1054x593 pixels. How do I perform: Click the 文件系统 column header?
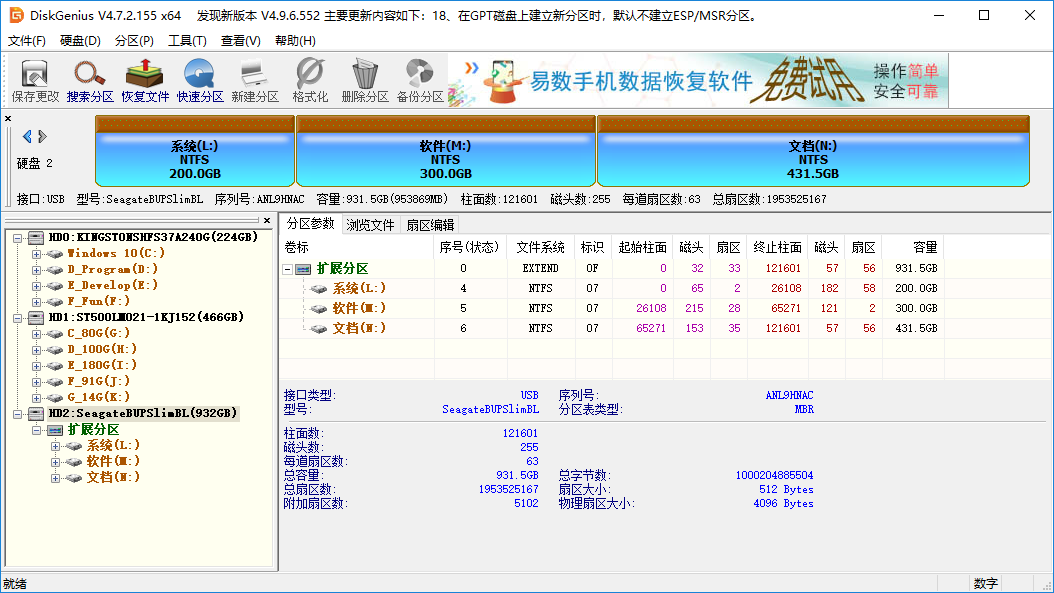(540, 247)
